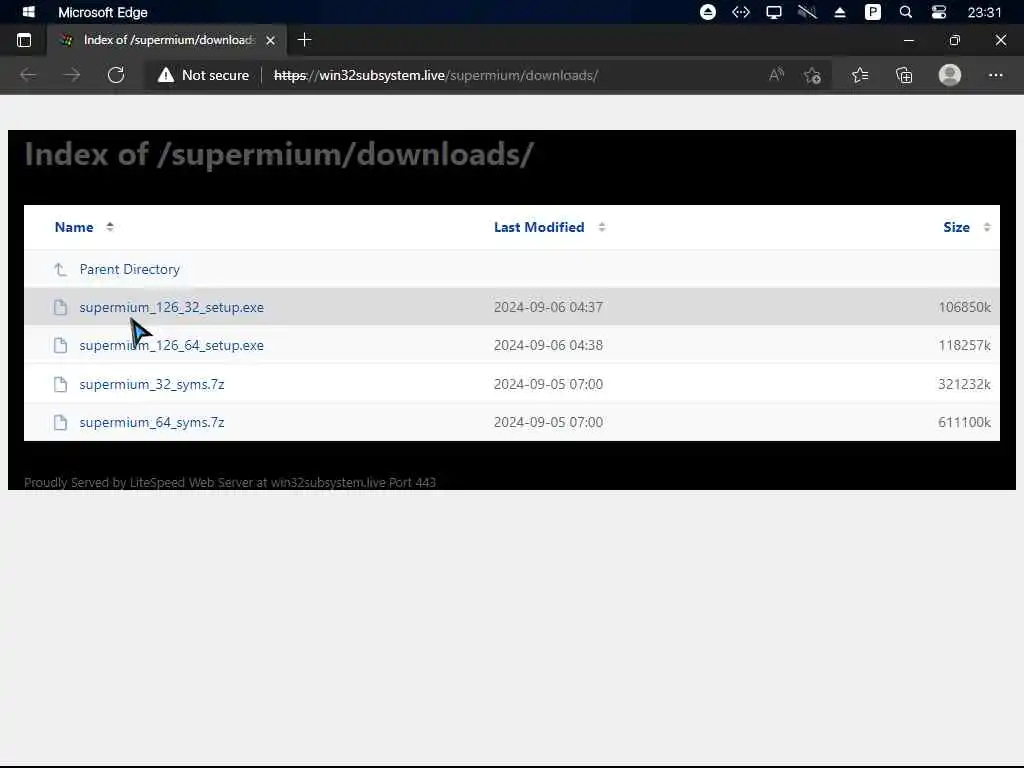Open the control center toggles icon

(x=938, y=12)
